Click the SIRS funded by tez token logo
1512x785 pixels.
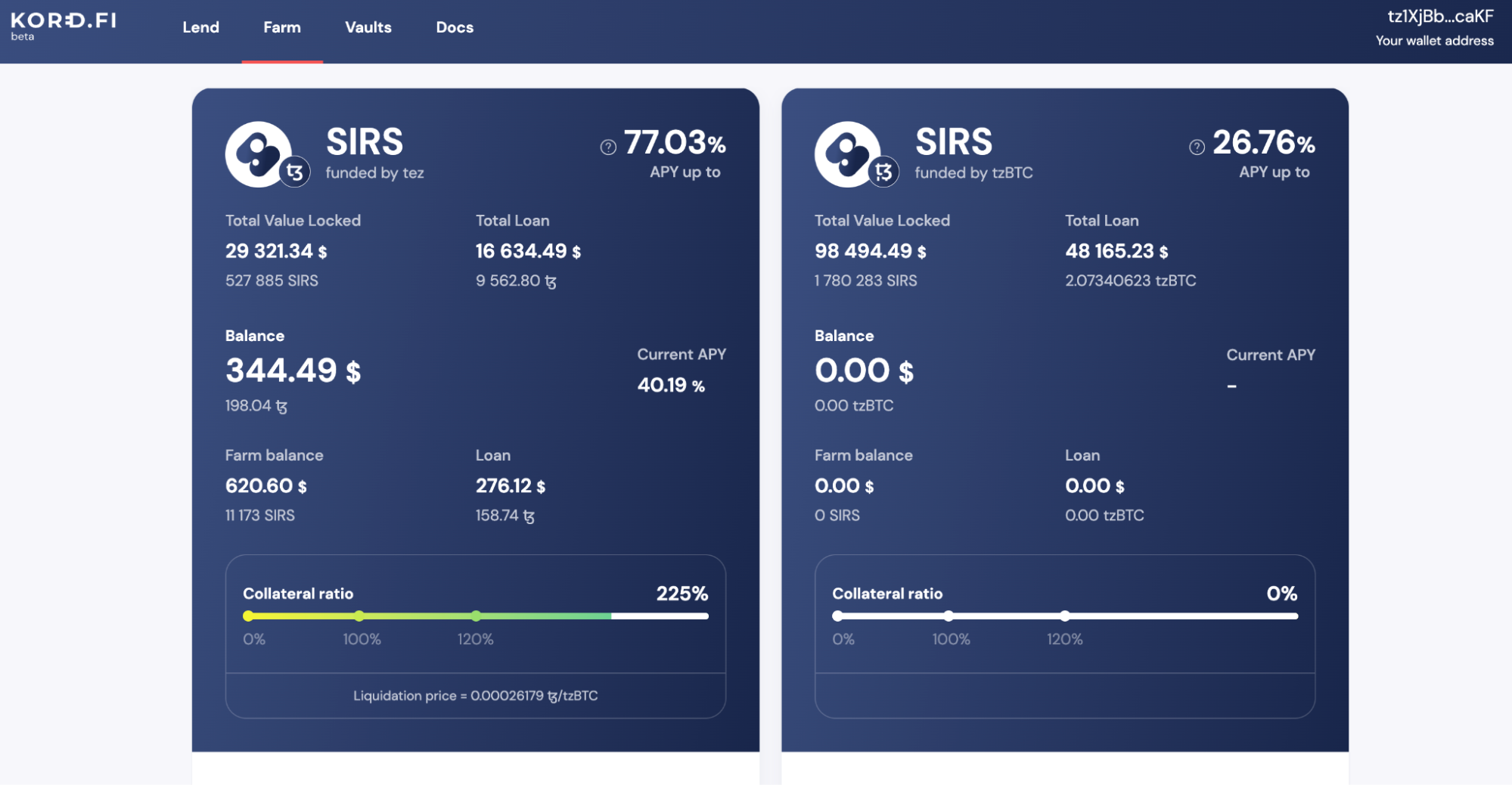(258, 154)
